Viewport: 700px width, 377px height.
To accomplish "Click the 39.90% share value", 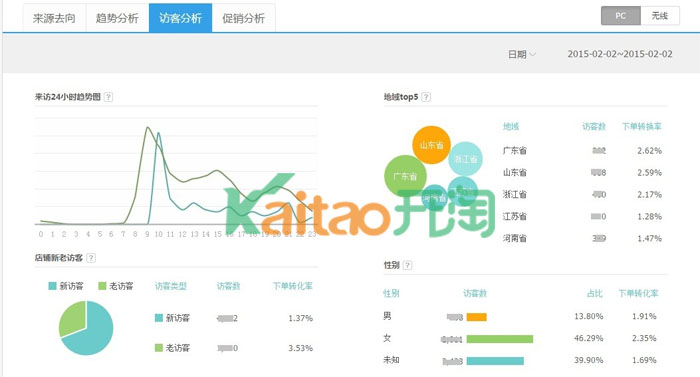I will coord(588,360).
